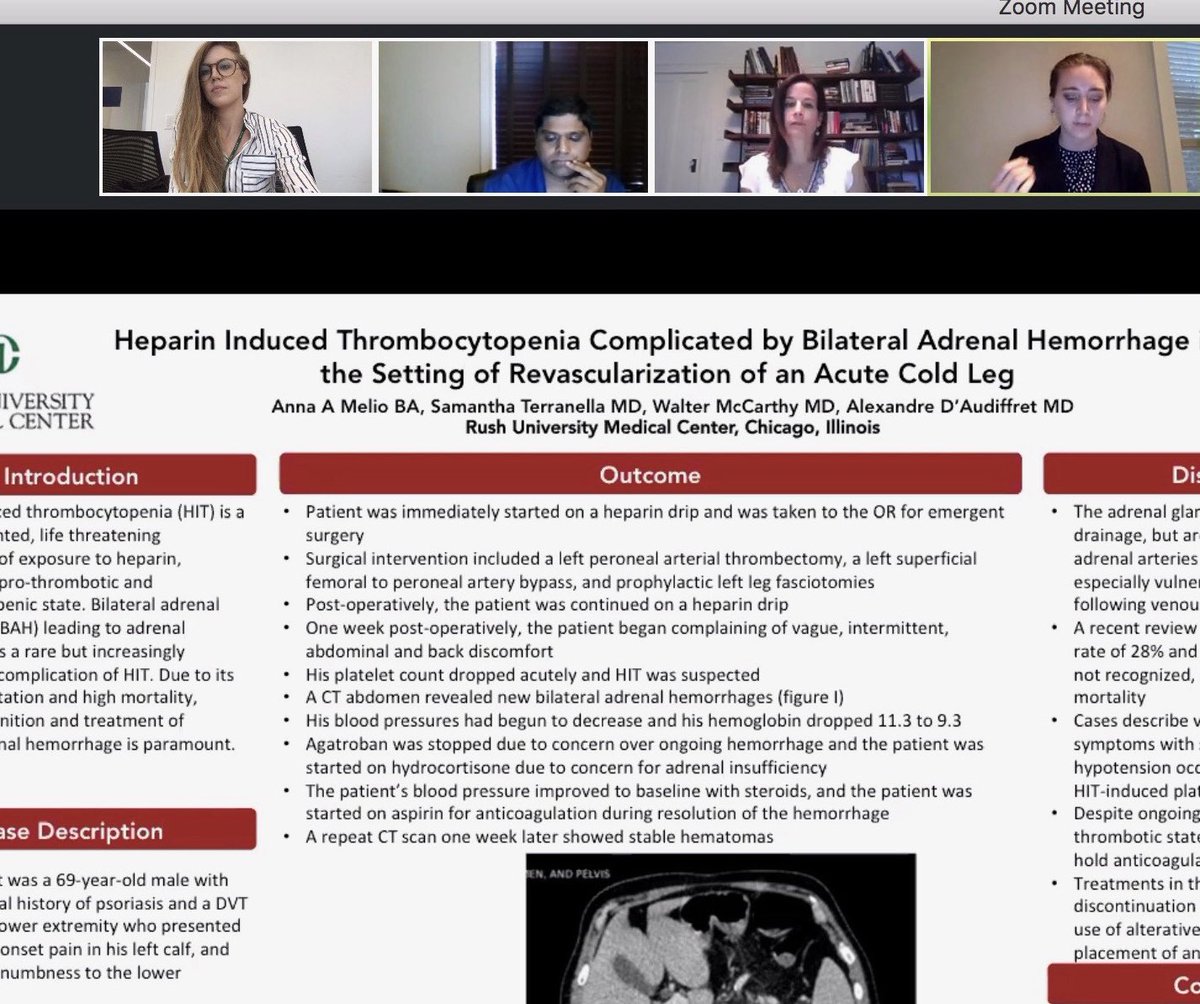Select the man in blue shirt video thumbnail
The width and height of the screenshot is (1200, 1004).
[513, 116]
